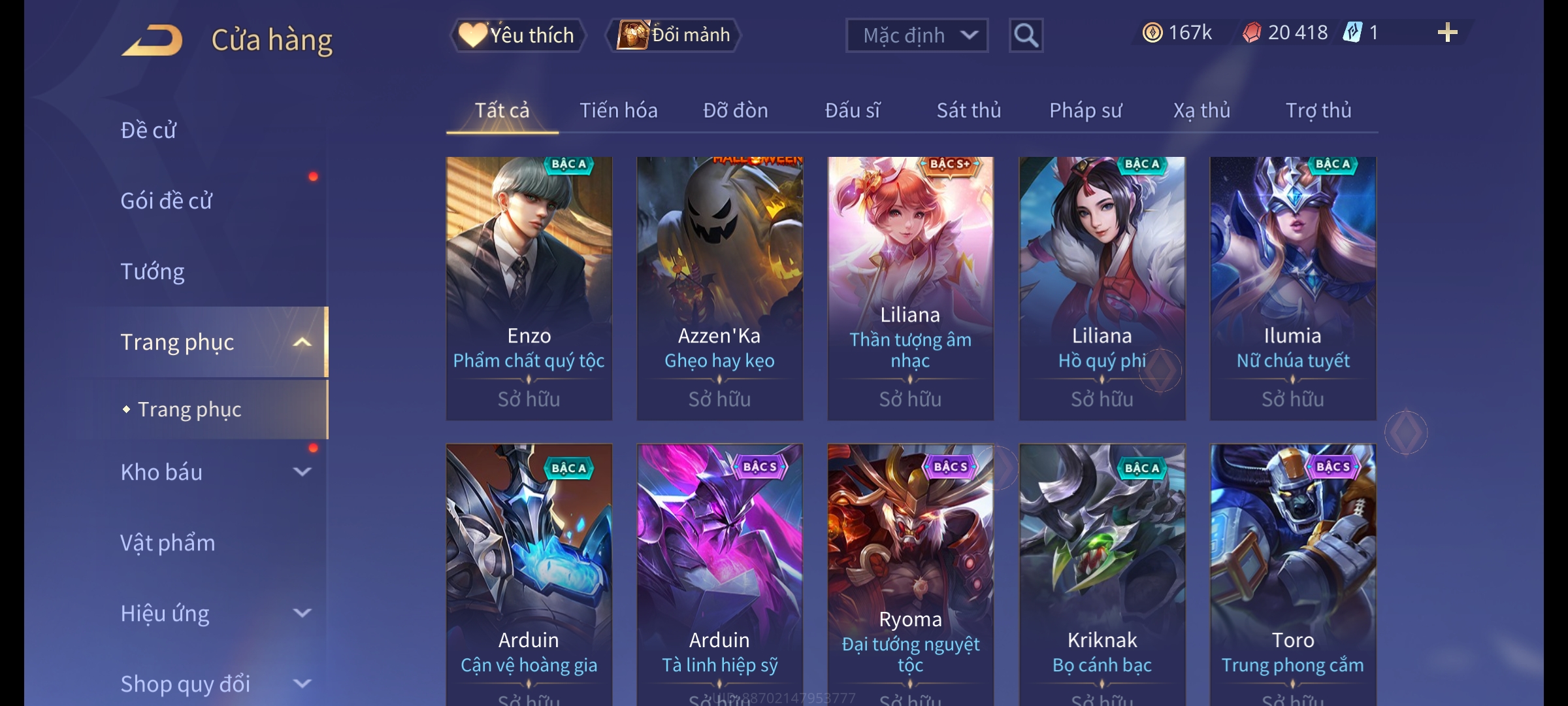
Task: Tap the golden back arrow icon
Action: 152,40
